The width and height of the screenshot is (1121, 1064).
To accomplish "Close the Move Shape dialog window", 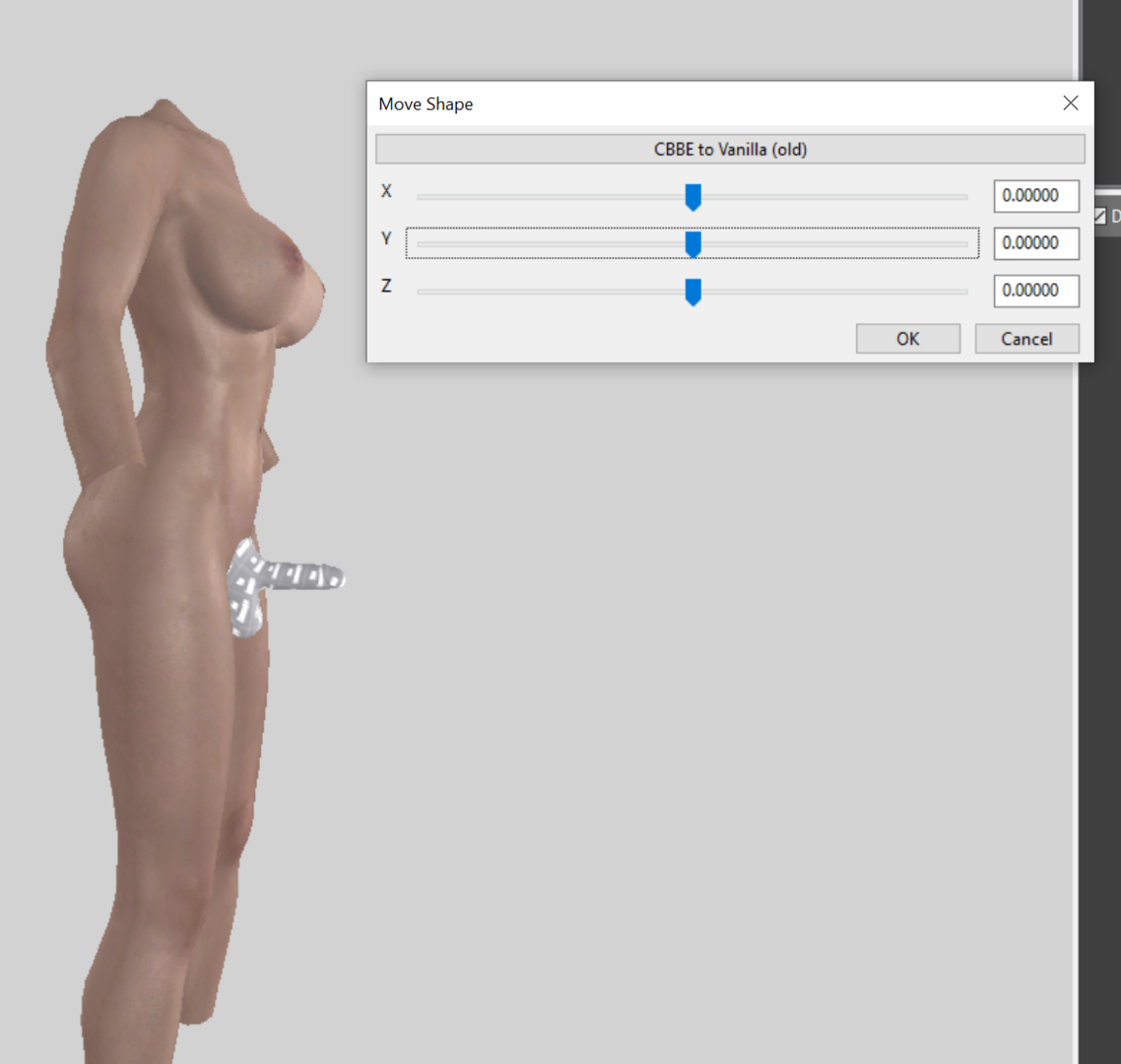I will click(1070, 103).
